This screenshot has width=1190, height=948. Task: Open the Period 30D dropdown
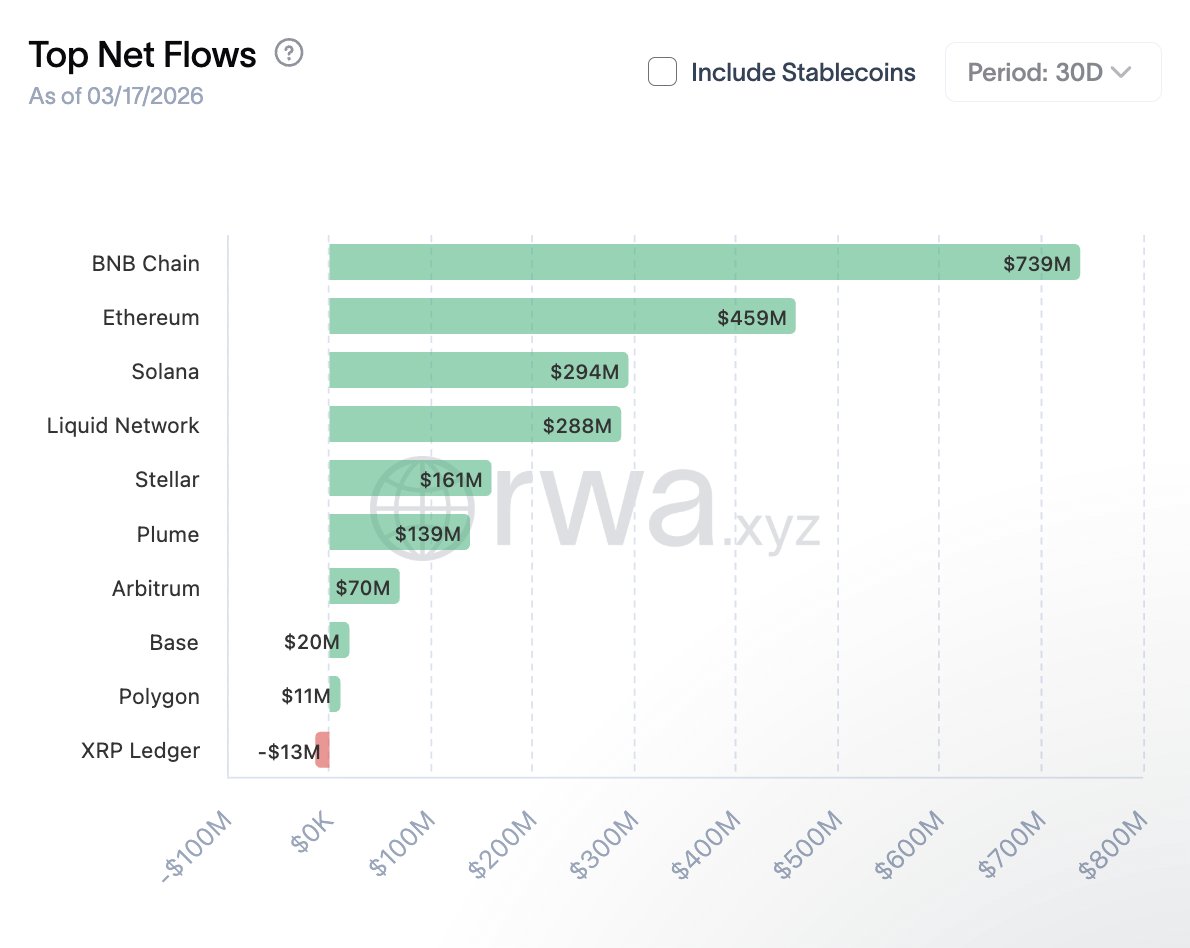point(1052,72)
